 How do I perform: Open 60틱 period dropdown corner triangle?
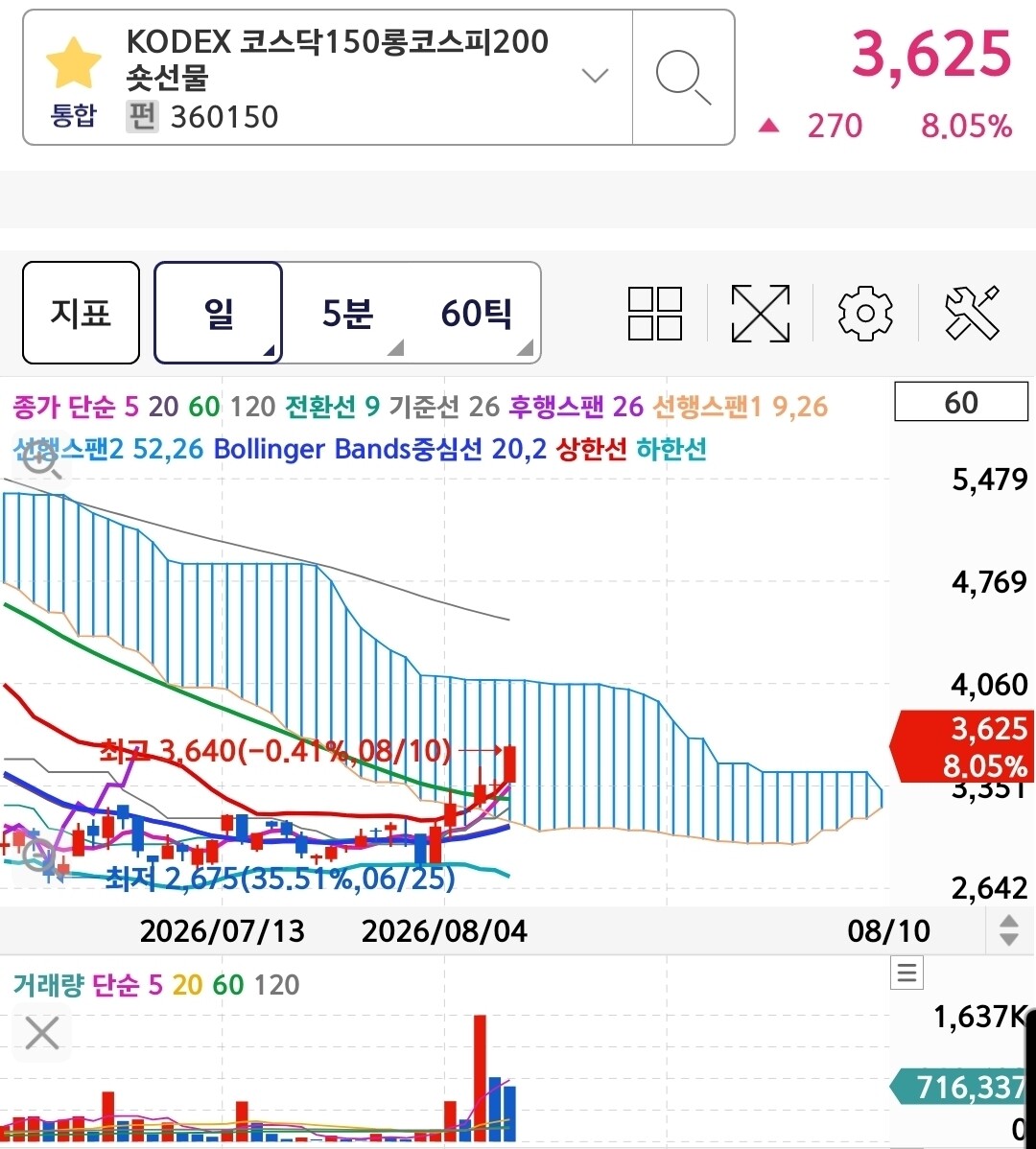pos(526,347)
